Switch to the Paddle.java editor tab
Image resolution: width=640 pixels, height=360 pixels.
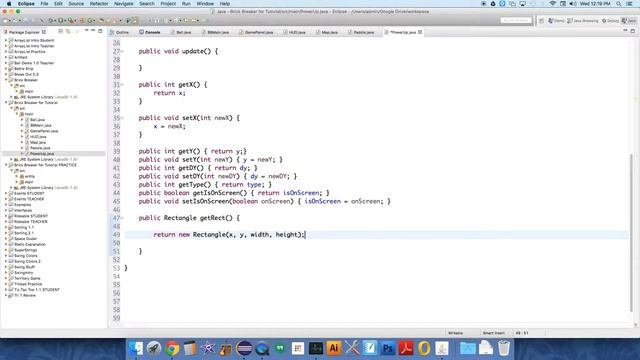pos(361,32)
